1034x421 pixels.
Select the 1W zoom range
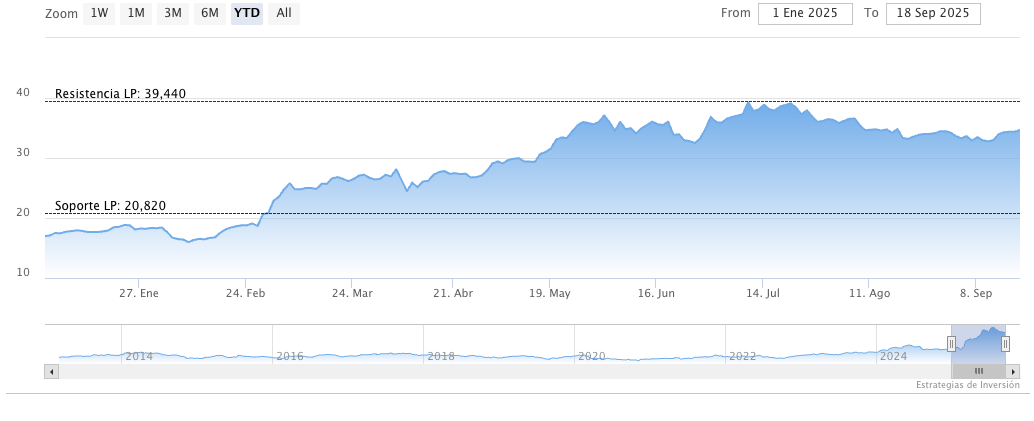click(100, 14)
